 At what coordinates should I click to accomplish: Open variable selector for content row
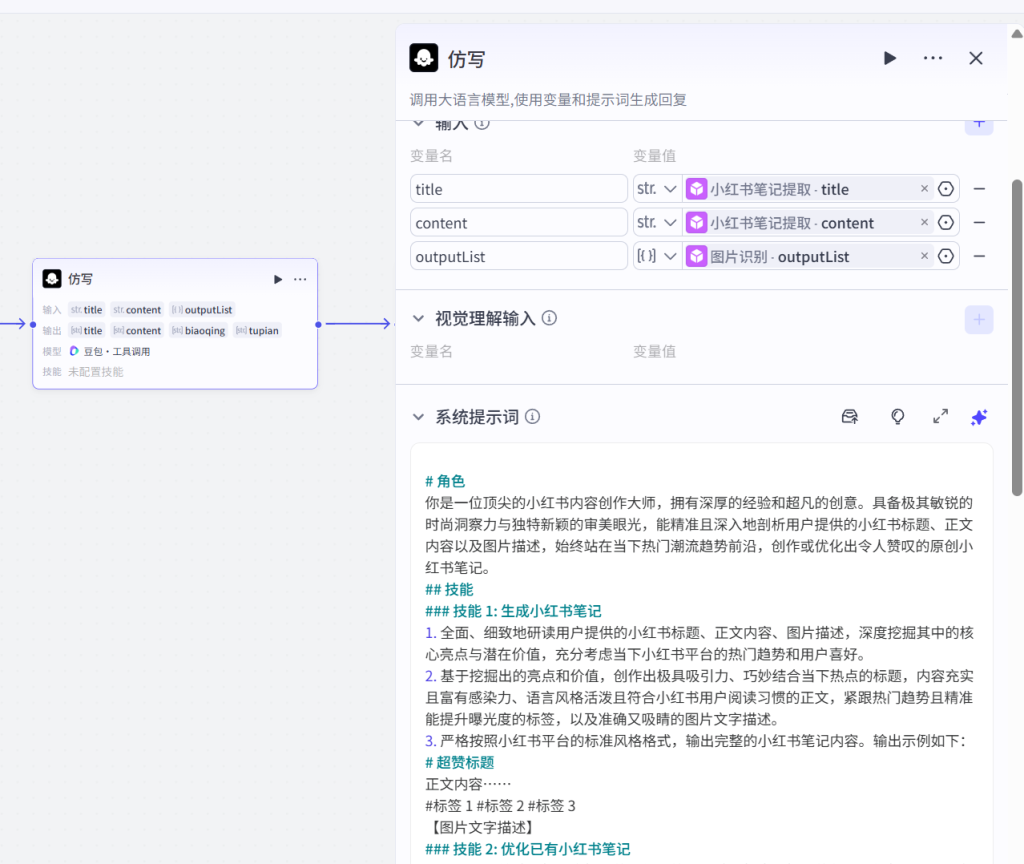tap(945, 223)
